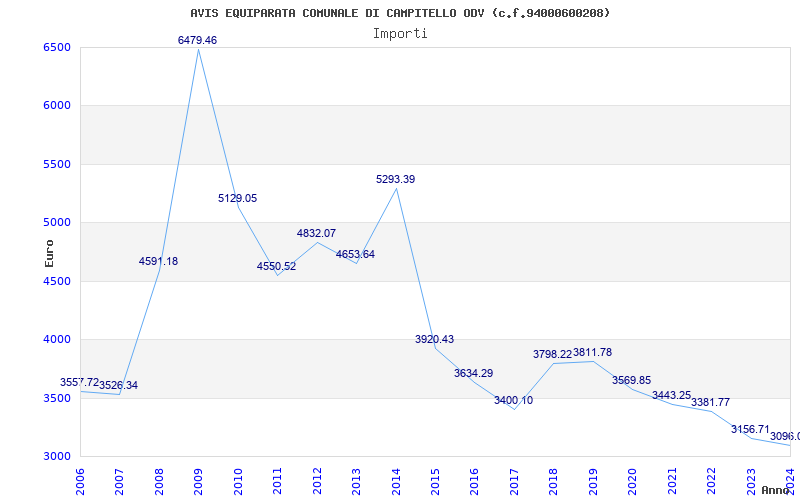
Task: Click the 3811.78 data label
Action: tap(592, 353)
